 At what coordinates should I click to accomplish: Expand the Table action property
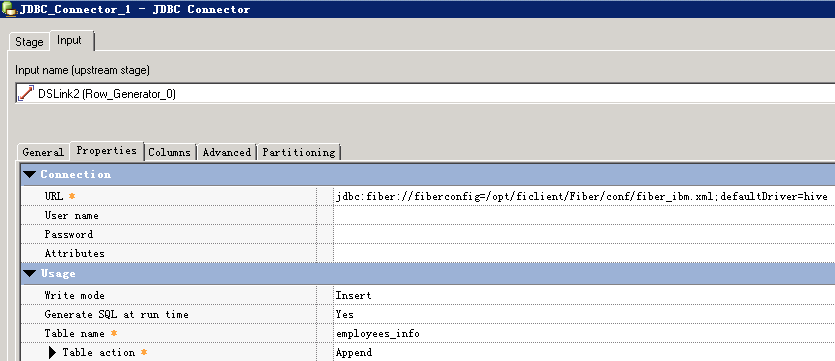52,352
